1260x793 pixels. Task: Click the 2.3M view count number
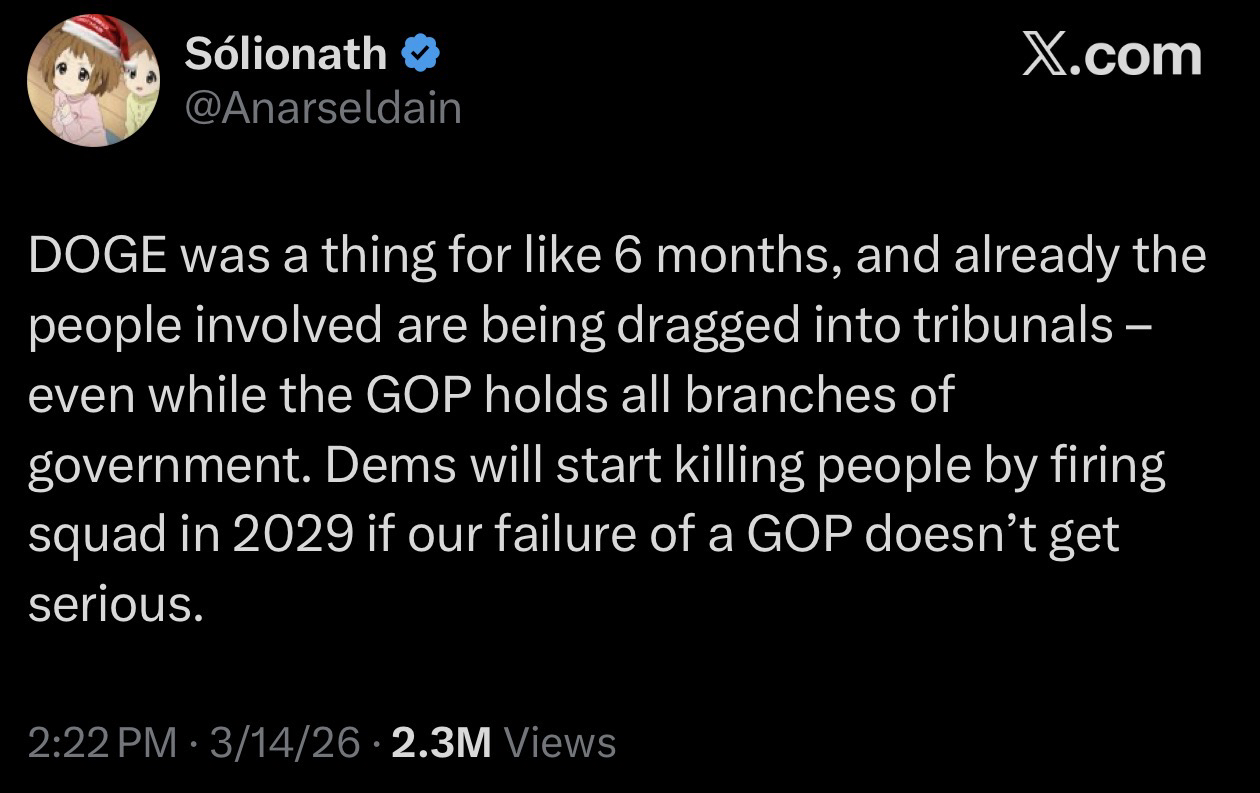tap(443, 743)
